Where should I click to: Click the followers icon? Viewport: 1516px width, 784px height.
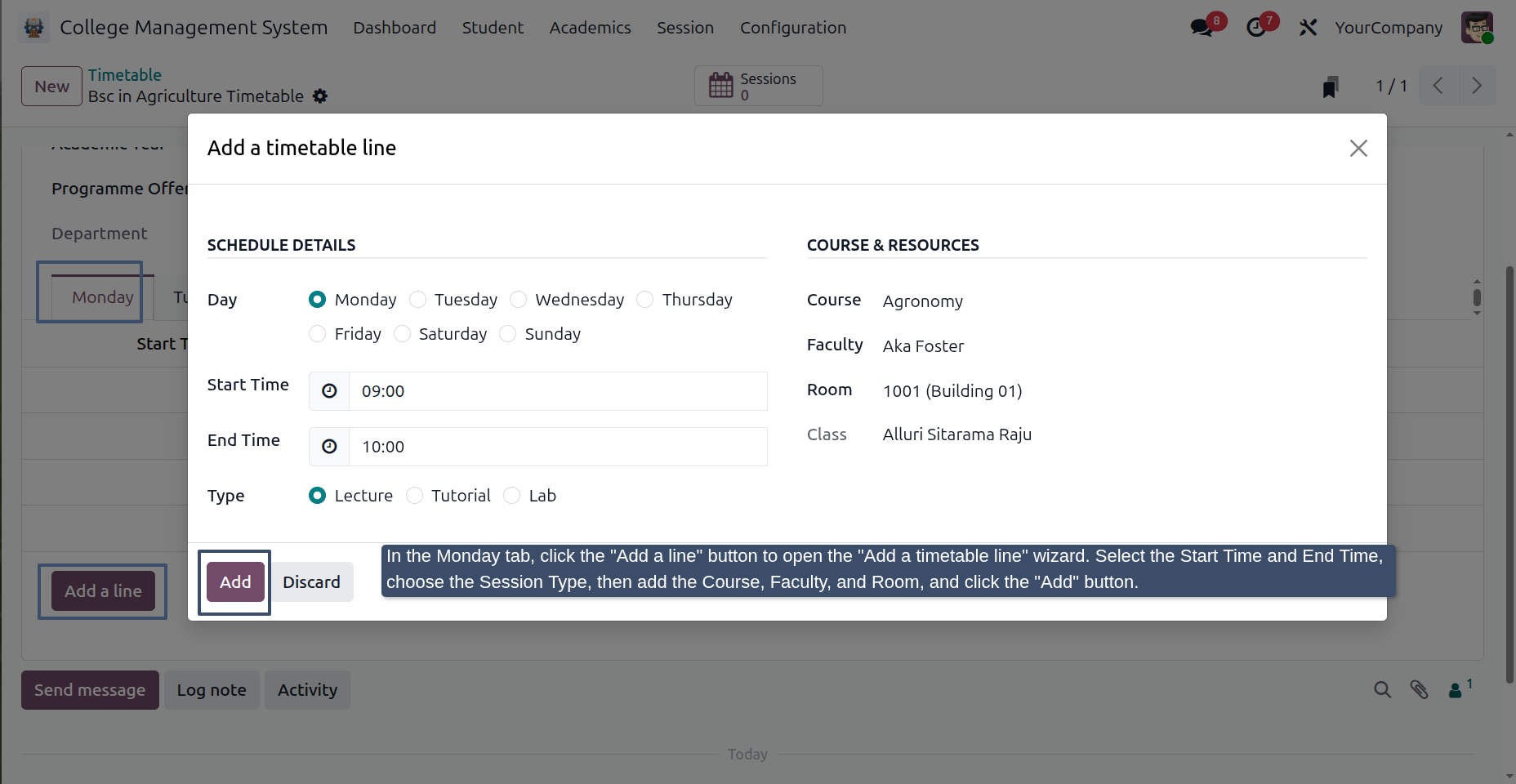[1456, 690]
